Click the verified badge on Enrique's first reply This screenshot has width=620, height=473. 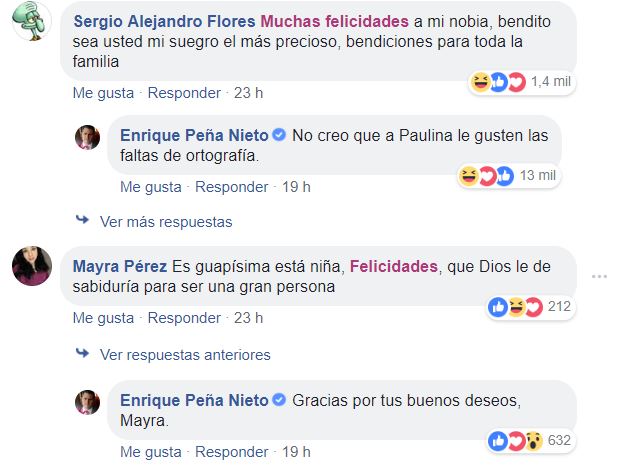click(x=281, y=134)
